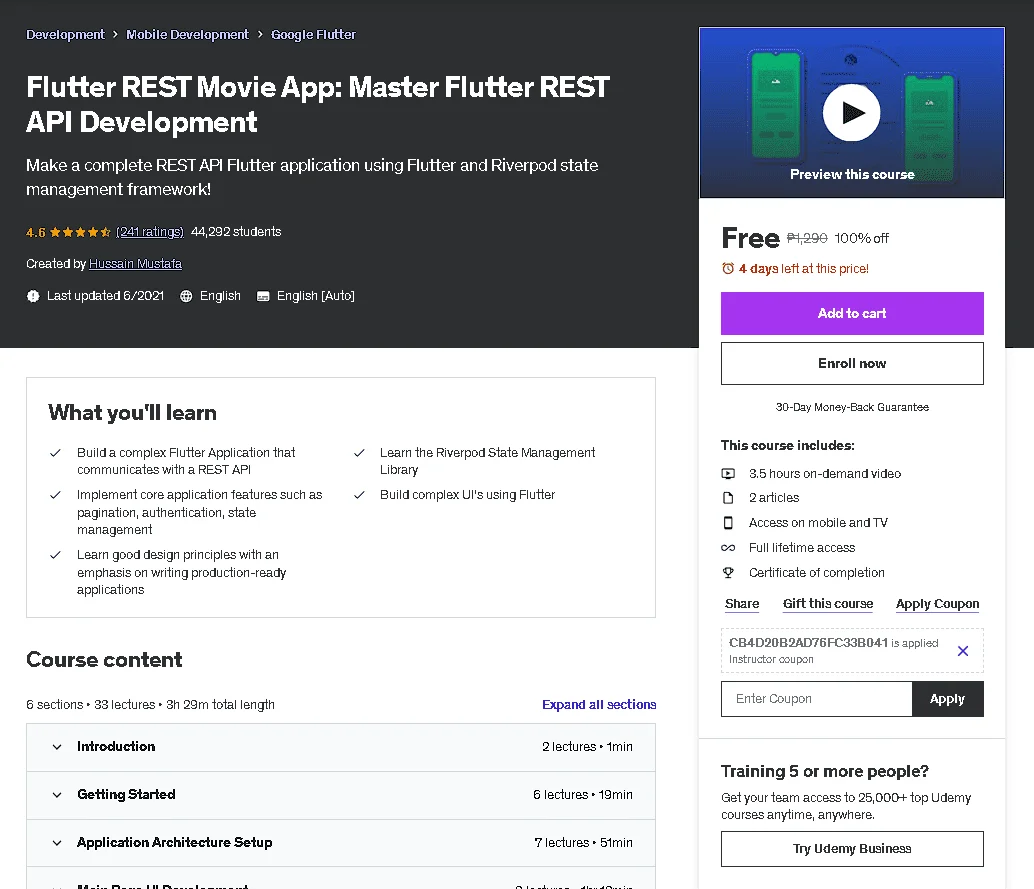Image resolution: width=1034 pixels, height=889 pixels.
Task: Click the Getting Started section title
Action: (126, 795)
